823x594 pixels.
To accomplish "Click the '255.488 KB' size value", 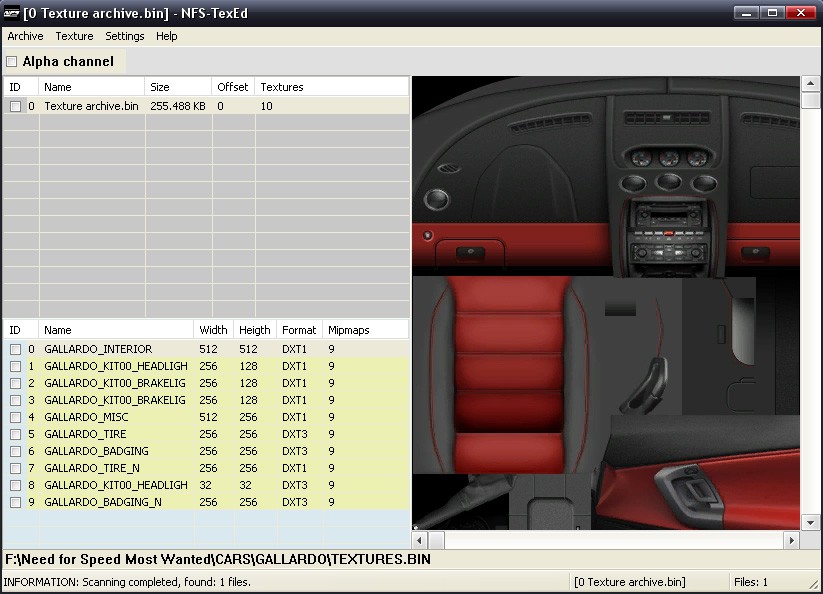I will tap(178, 106).
